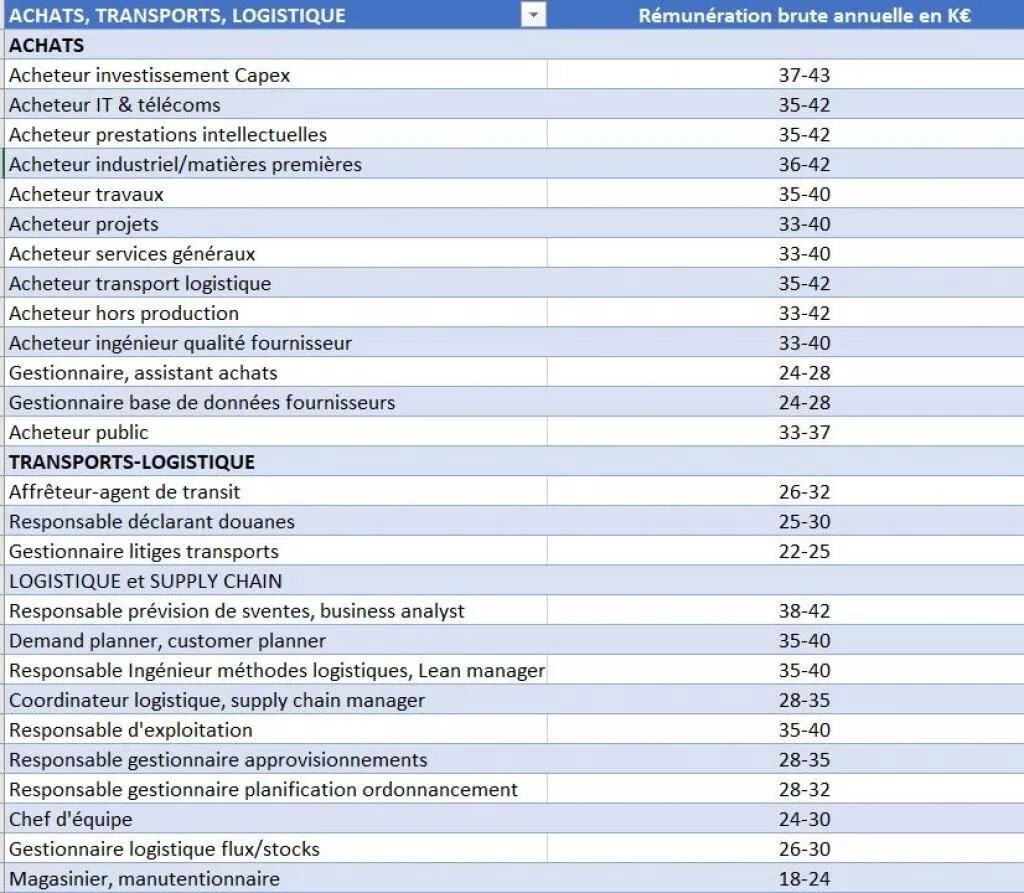Select cell 'Acheteur ingénieur qualité fournisseur'
Viewport: 1024px width, 893px height.
pyautogui.click(x=276, y=342)
